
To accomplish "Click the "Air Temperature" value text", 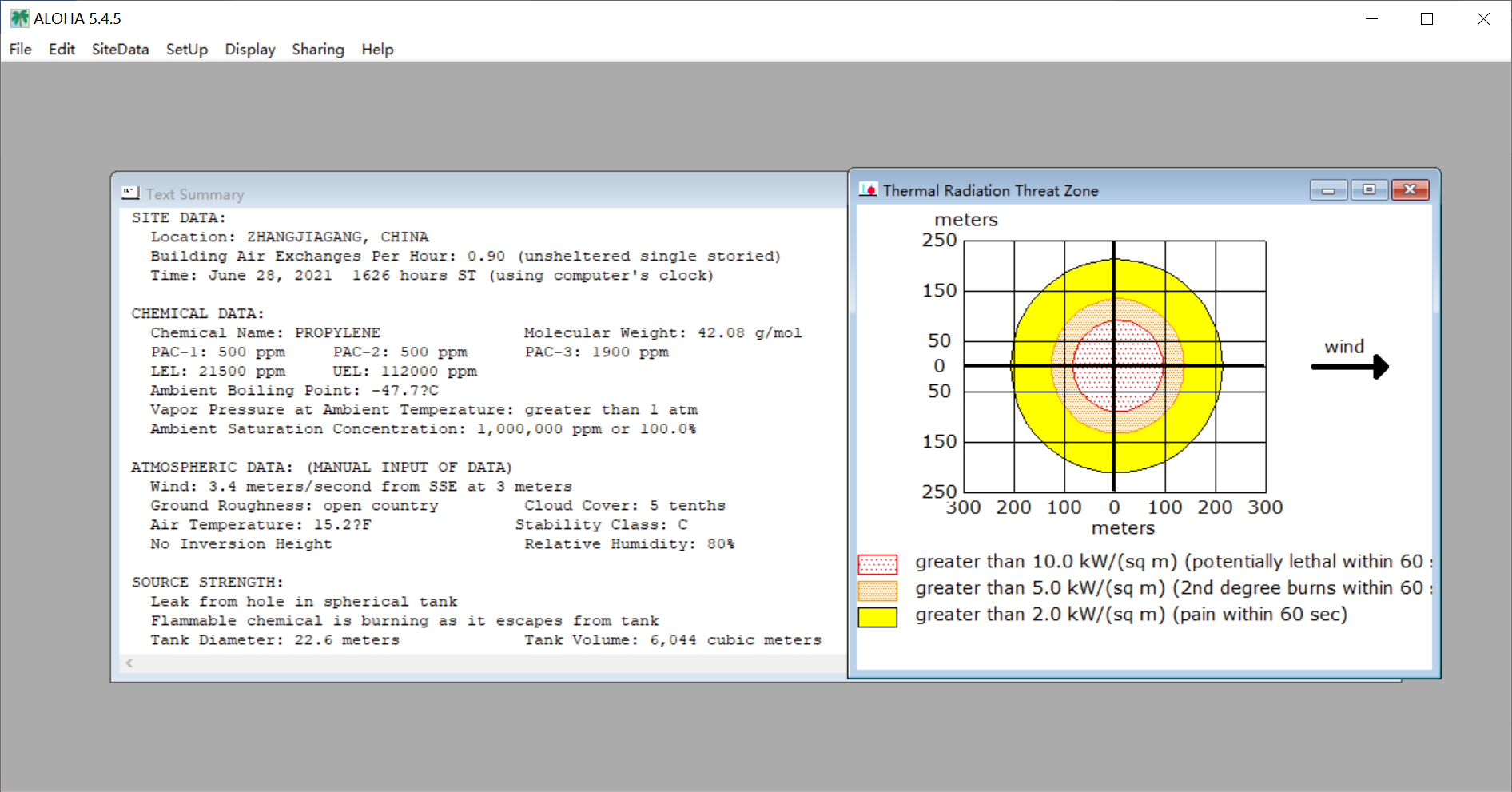I will 261,524.
